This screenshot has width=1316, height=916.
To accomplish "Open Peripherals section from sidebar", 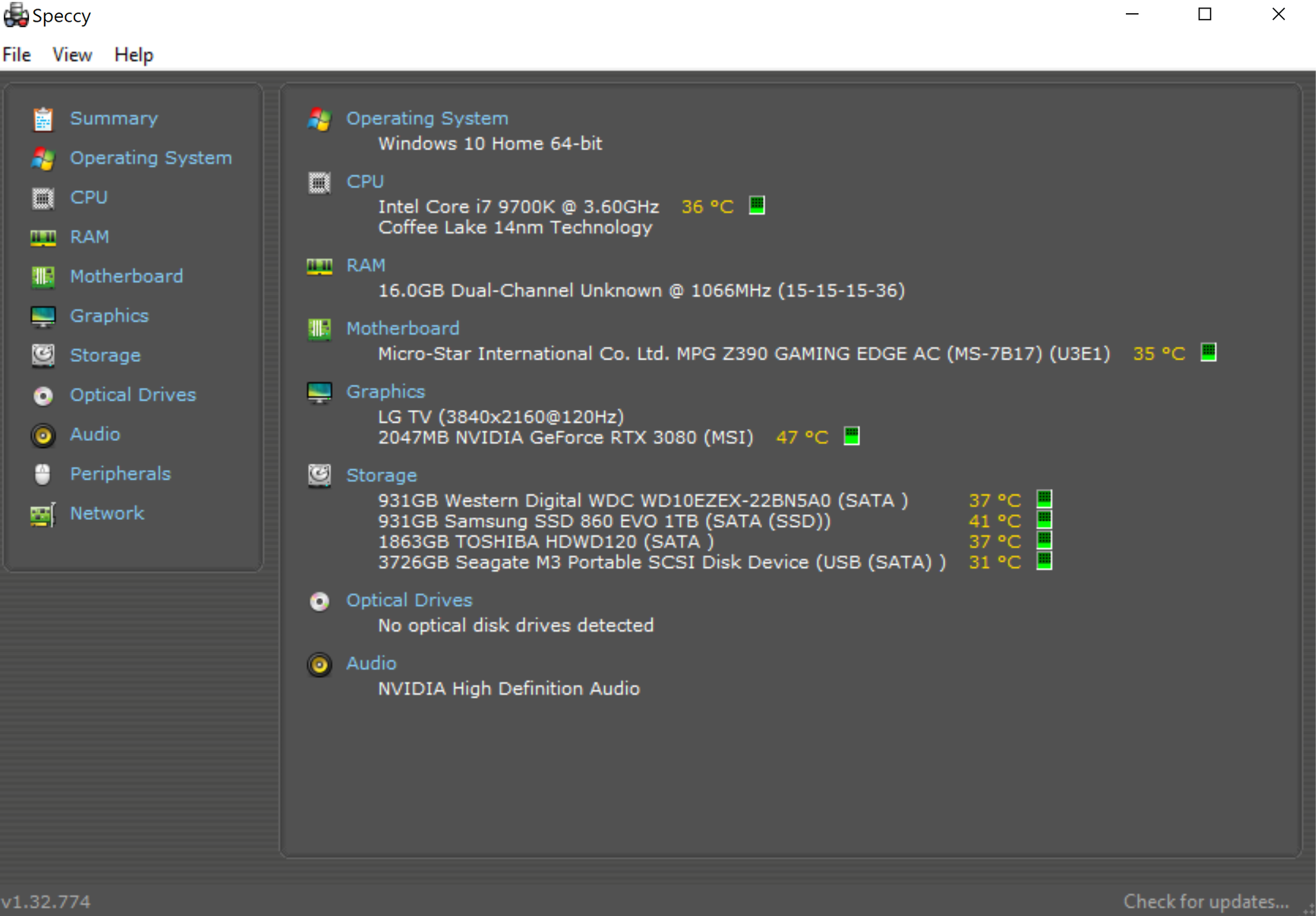I will click(x=120, y=474).
